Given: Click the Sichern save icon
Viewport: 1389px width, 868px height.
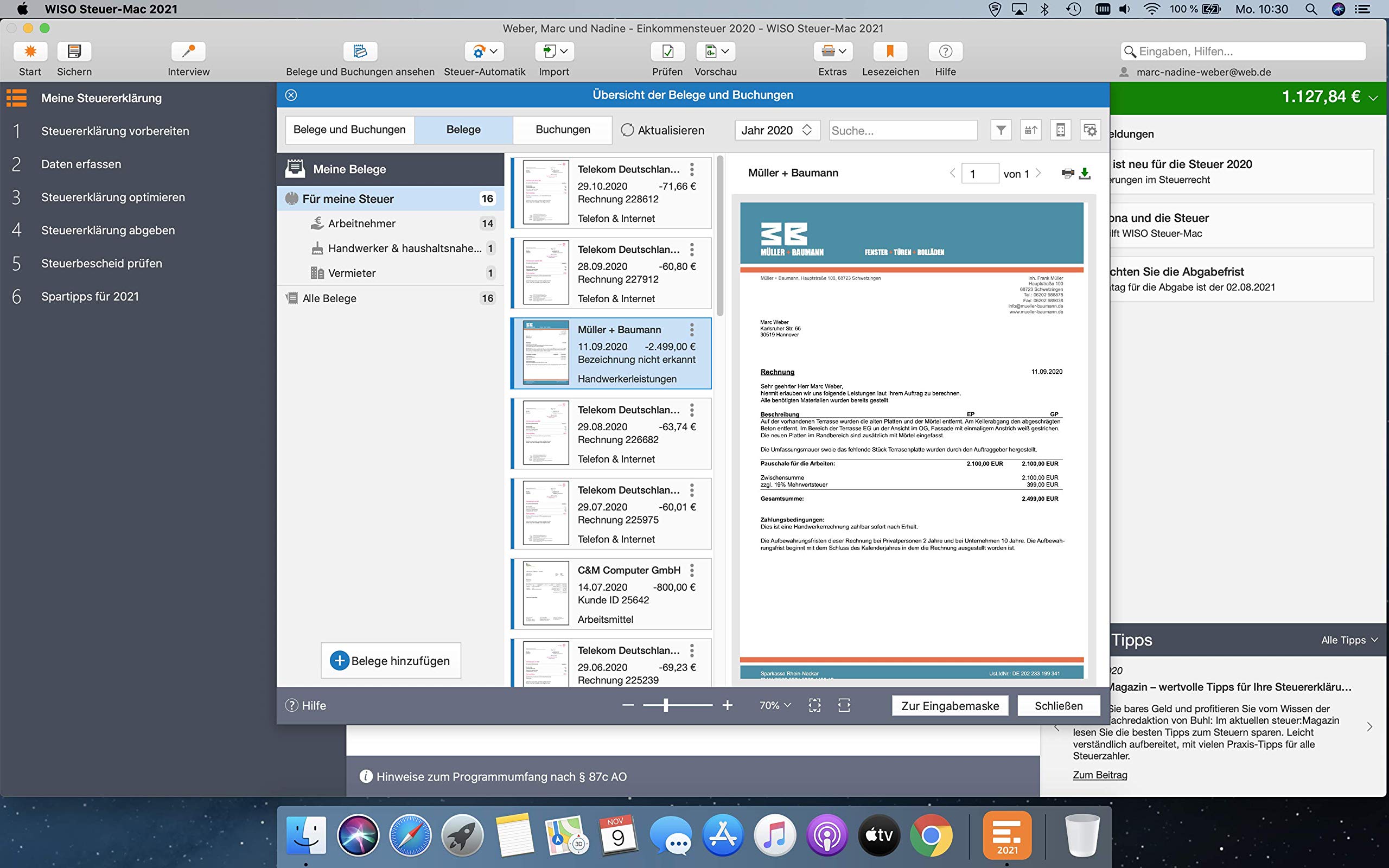Looking at the screenshot, I should pyautogui.click(x=74, y=51).
